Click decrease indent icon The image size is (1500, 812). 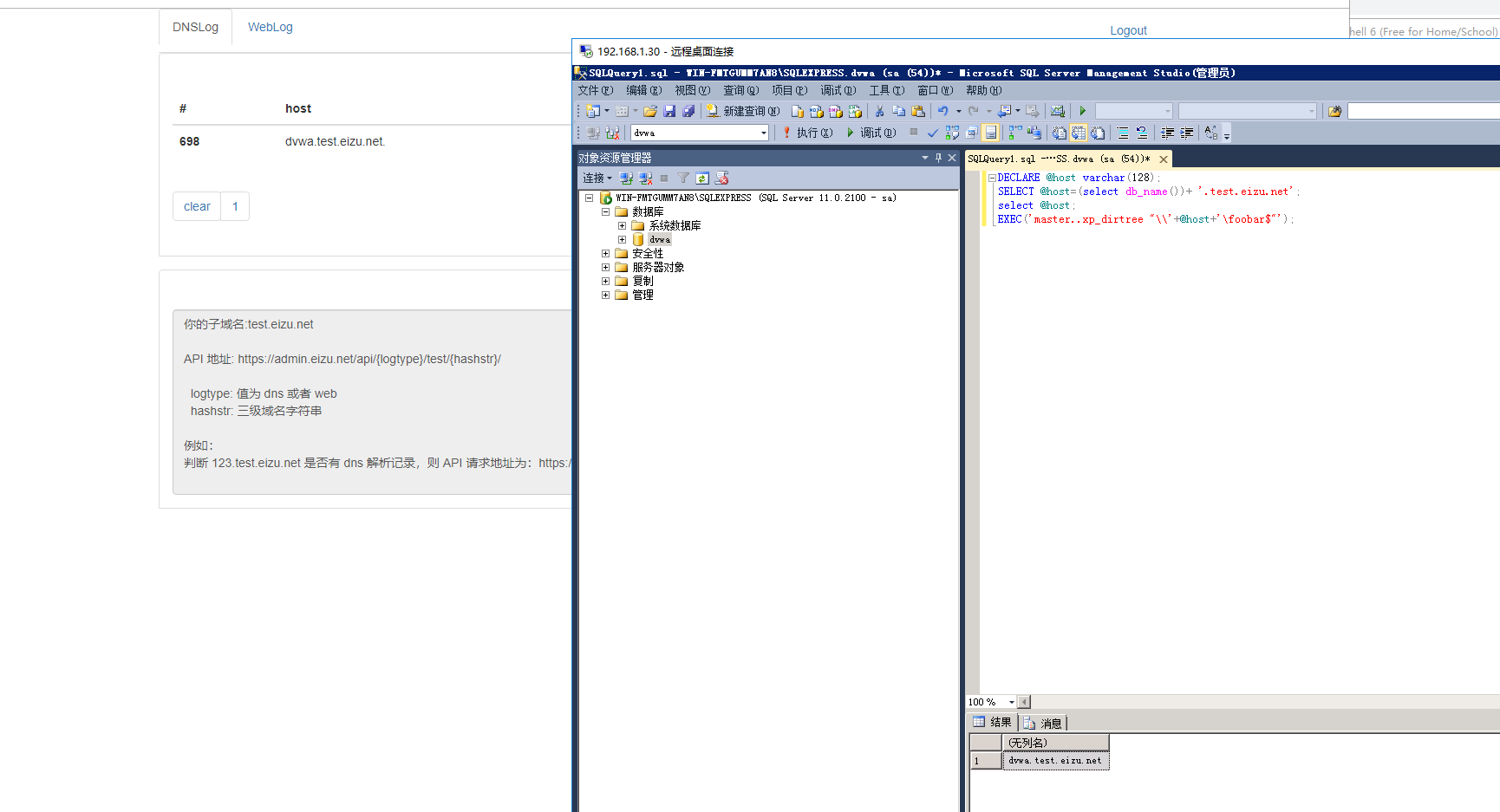click(1168, 133)
